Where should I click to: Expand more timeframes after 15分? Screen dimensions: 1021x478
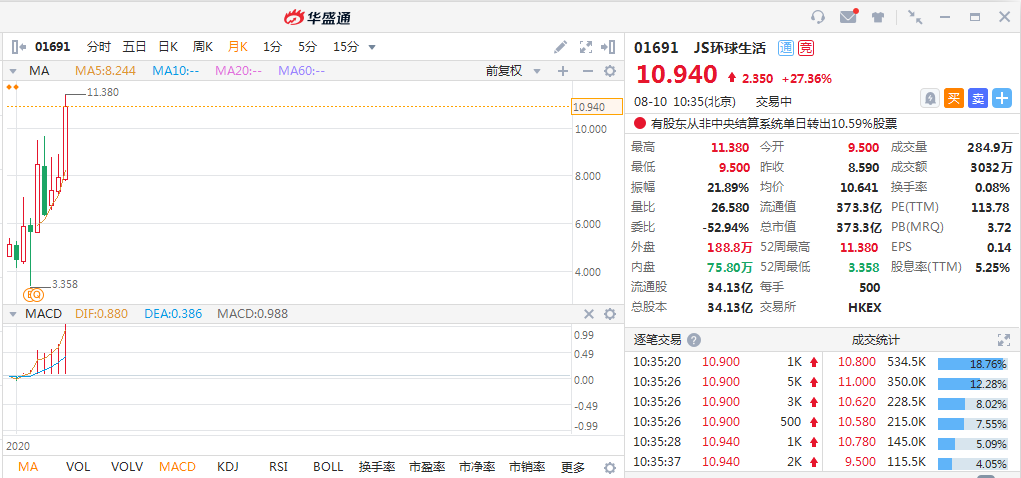point(372,47)
